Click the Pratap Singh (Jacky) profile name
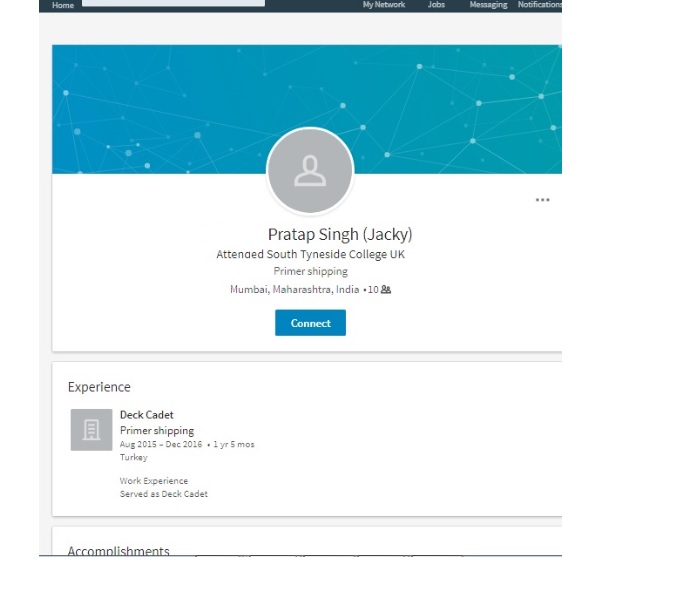 [x=340, y=234]
